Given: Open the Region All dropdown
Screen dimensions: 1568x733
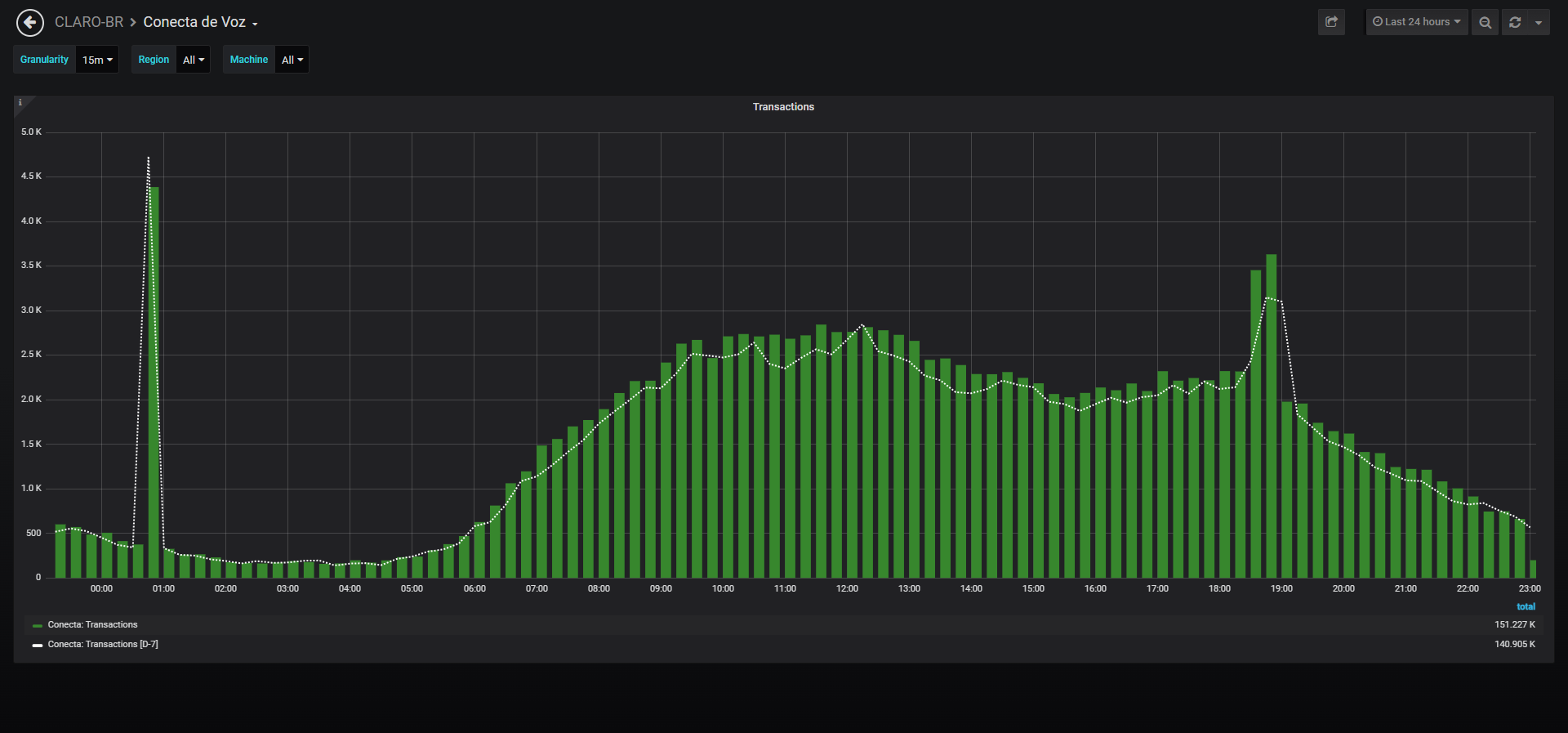Looking at the screenshot, I should (194, 60).
